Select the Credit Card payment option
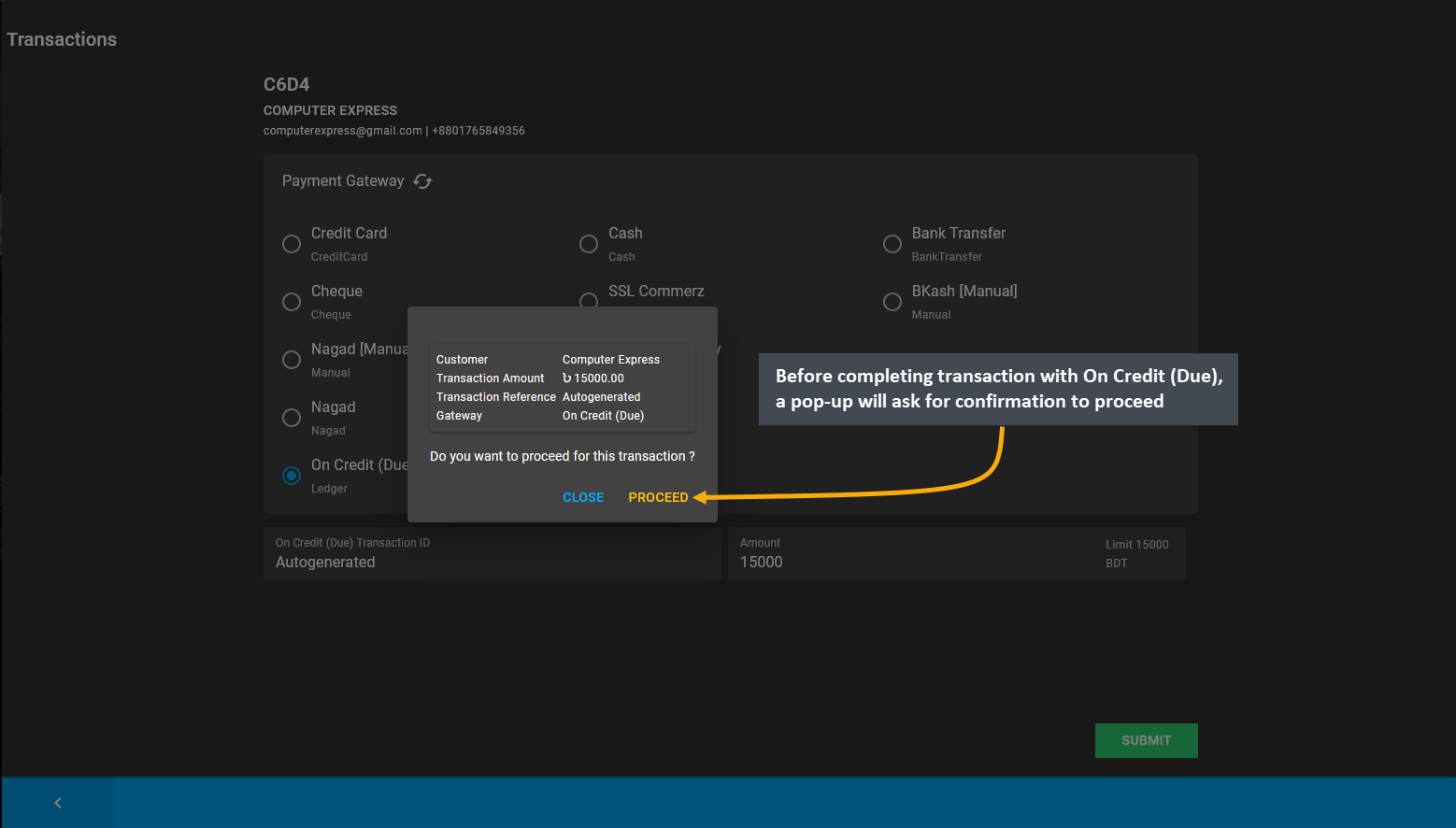Viewport: 1456px width, 828px height. 292,244
